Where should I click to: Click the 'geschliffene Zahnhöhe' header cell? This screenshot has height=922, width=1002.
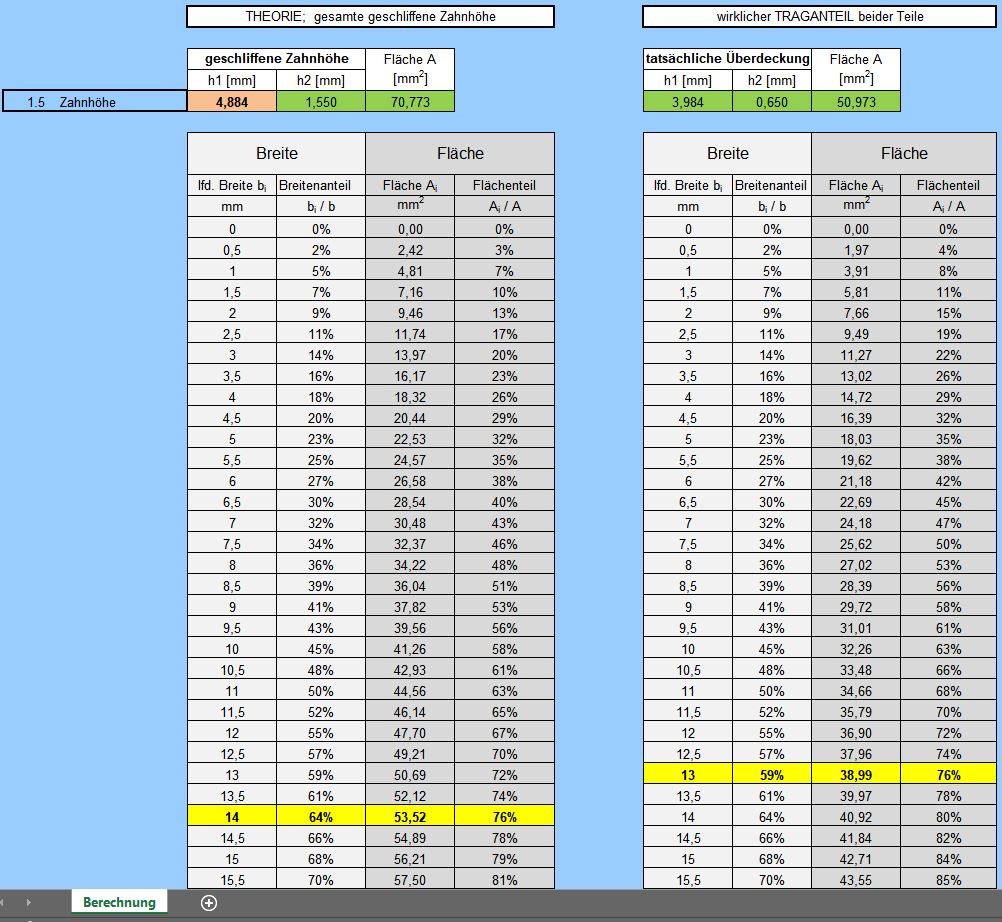click(x=277, y=59)
